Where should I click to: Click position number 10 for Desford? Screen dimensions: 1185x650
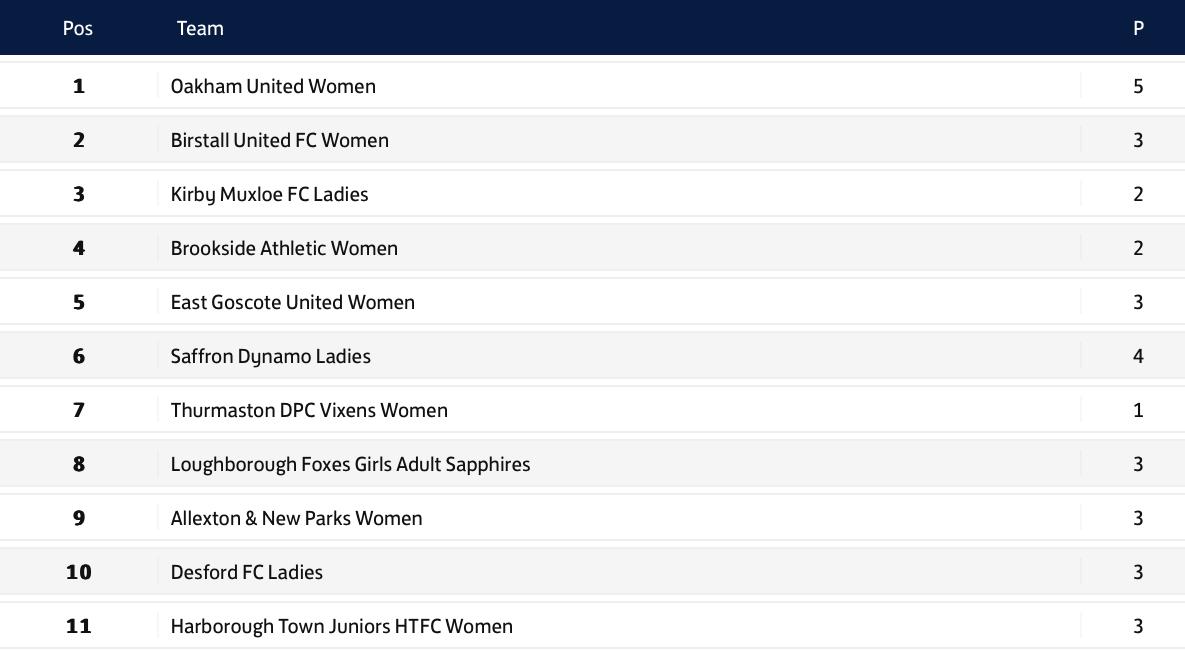79,572
